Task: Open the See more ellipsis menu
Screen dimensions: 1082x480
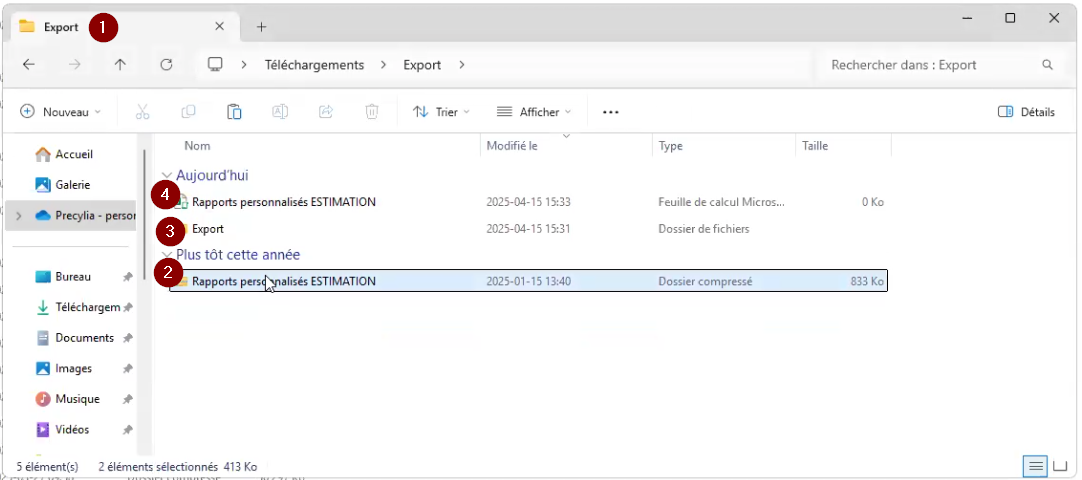Action: (610, 112)
